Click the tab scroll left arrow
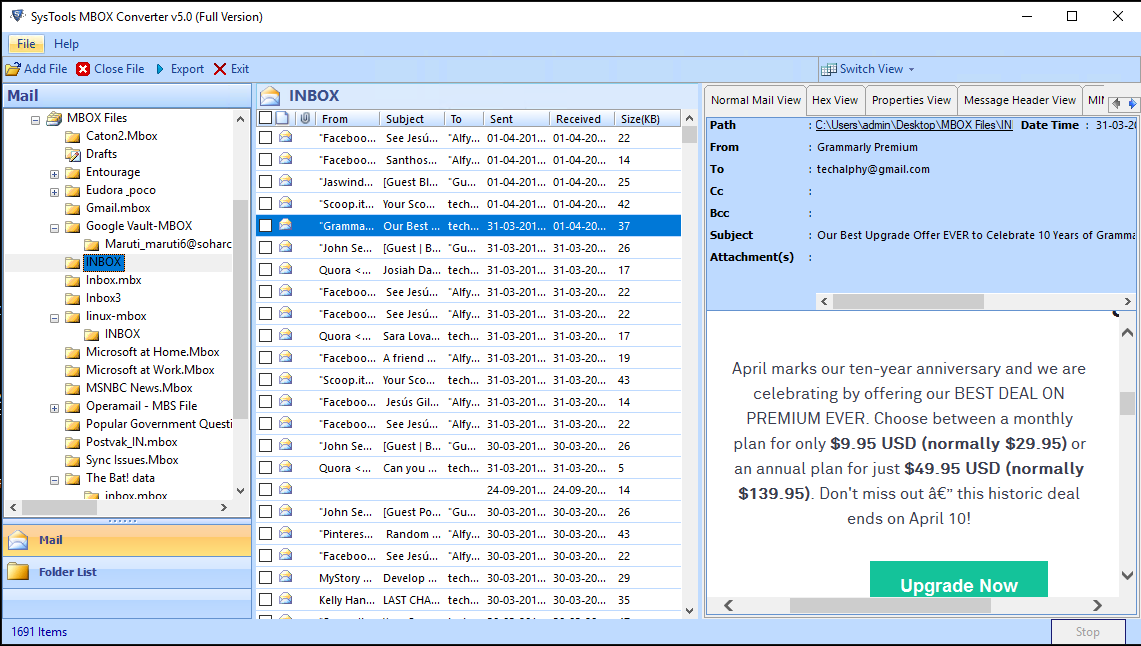Screen dimensions: 1141x646 (x=1116, y=103)
